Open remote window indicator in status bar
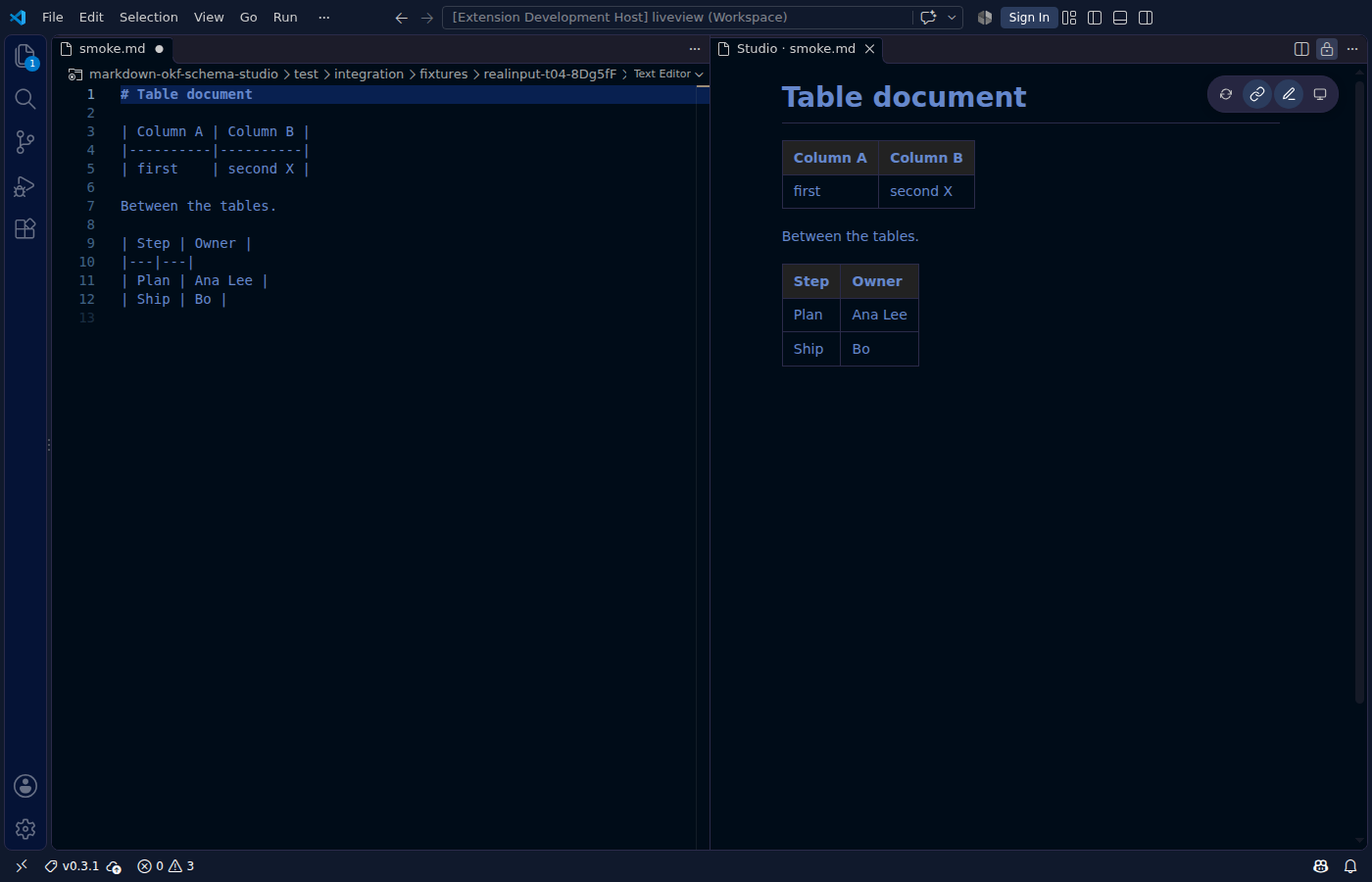 coord(22,866)
